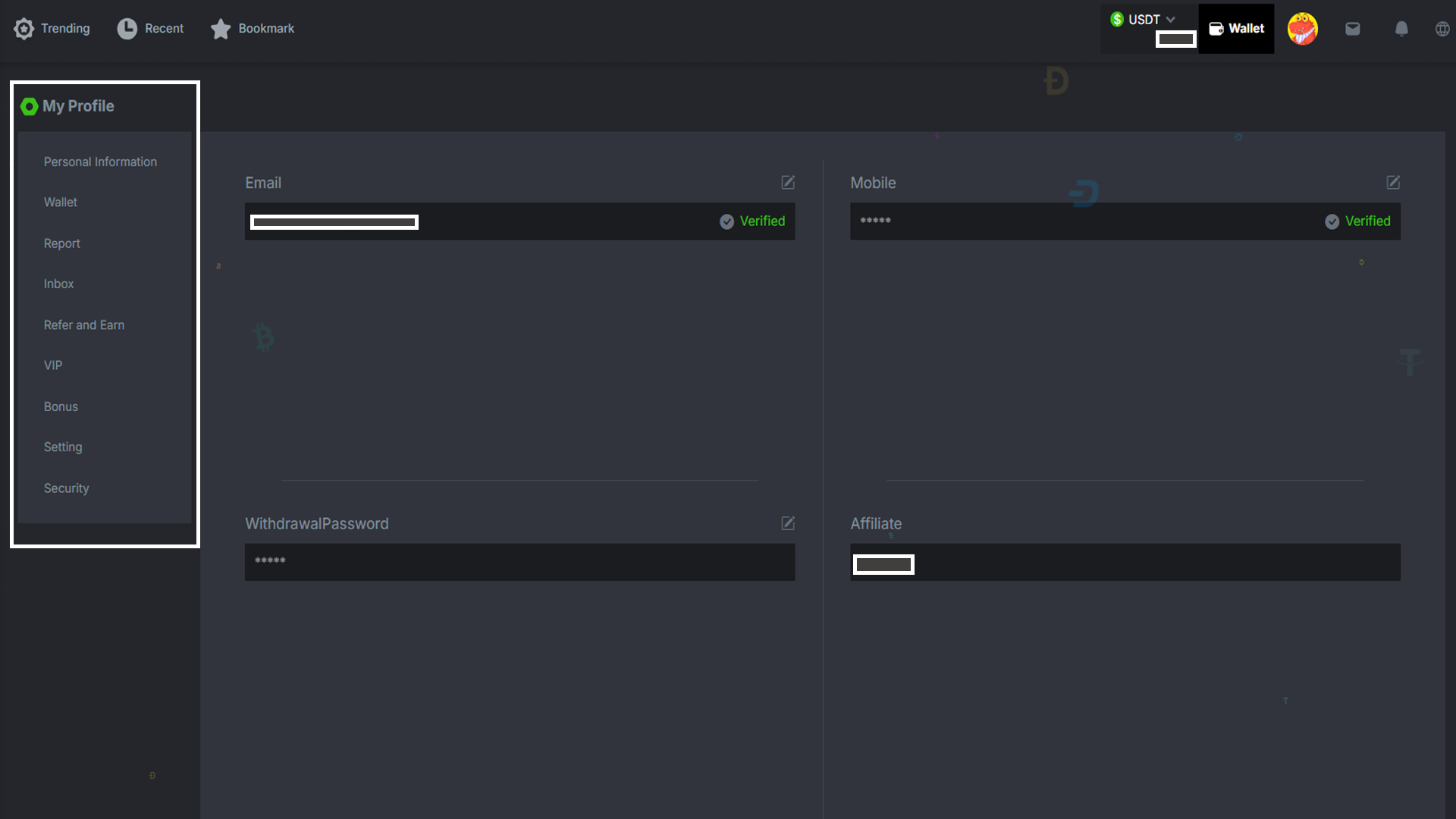The image size is (1456, 819).
Task: Click the Affiliate field
Action: pyautogui.click(x=1125, y=563)
